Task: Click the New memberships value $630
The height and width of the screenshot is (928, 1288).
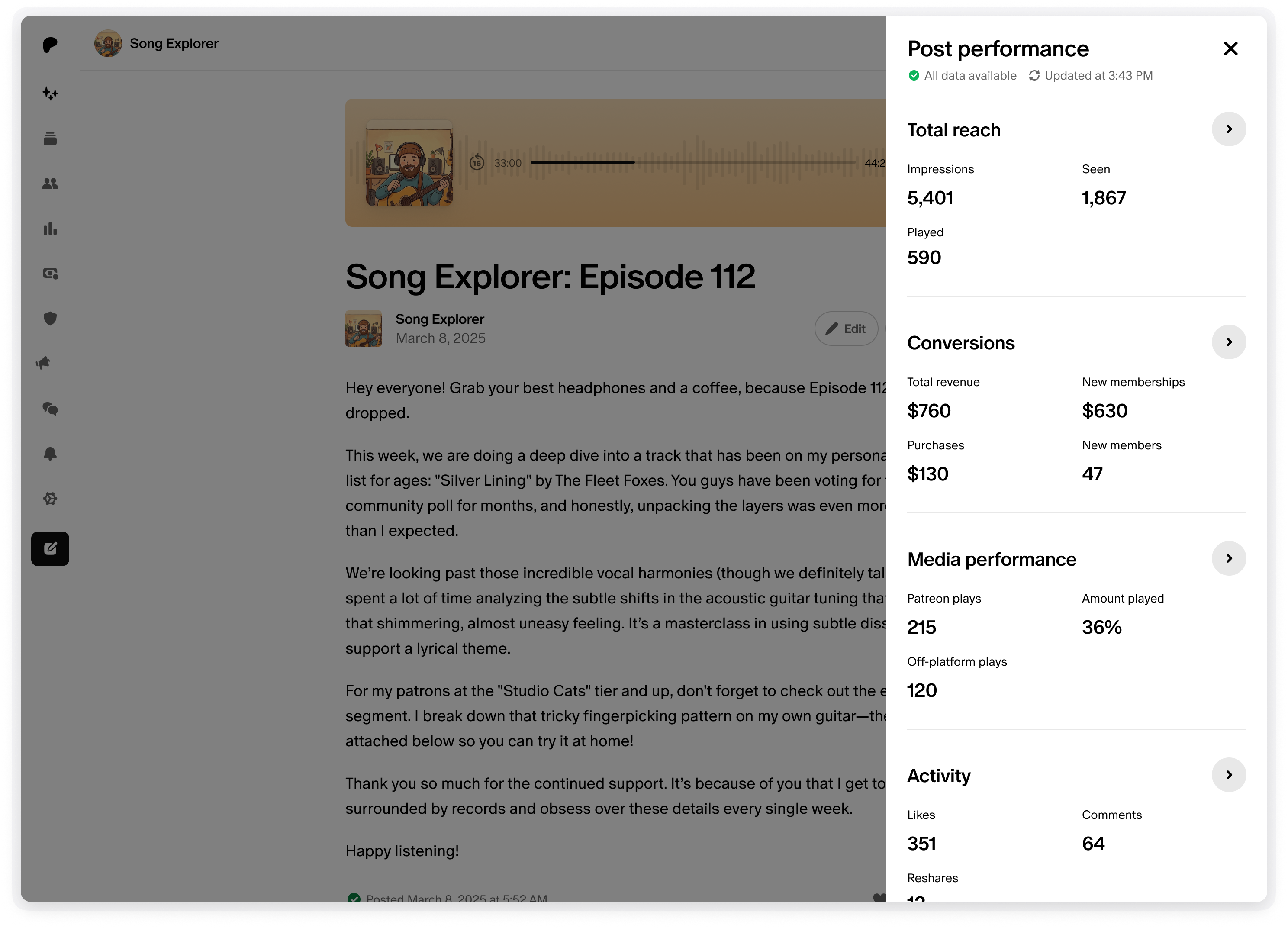Action: coord(1104,411)
